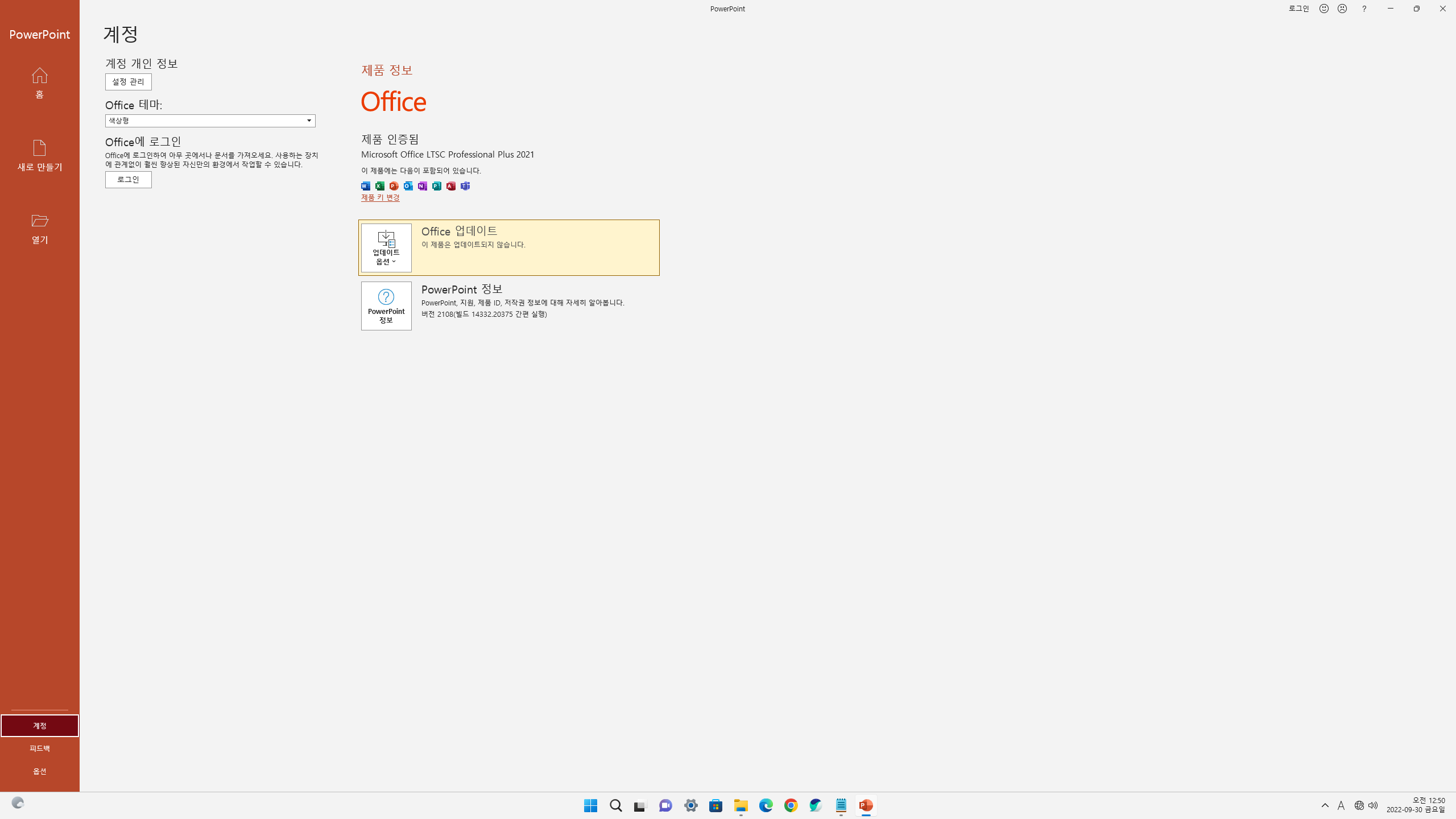
Task: Click the 설정 관리 button
Action: pyautogui.click(x=128, y=82)
